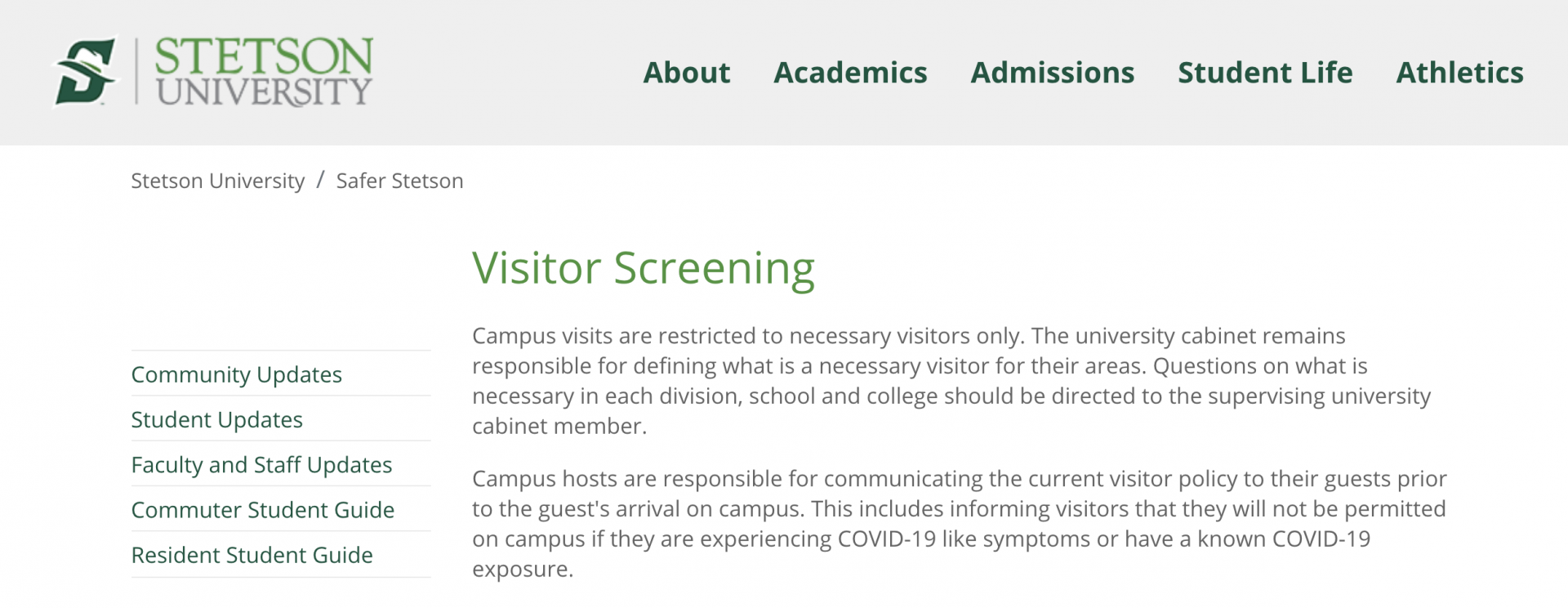
Task: Open the Academics menu
Action: coord(850,73)
